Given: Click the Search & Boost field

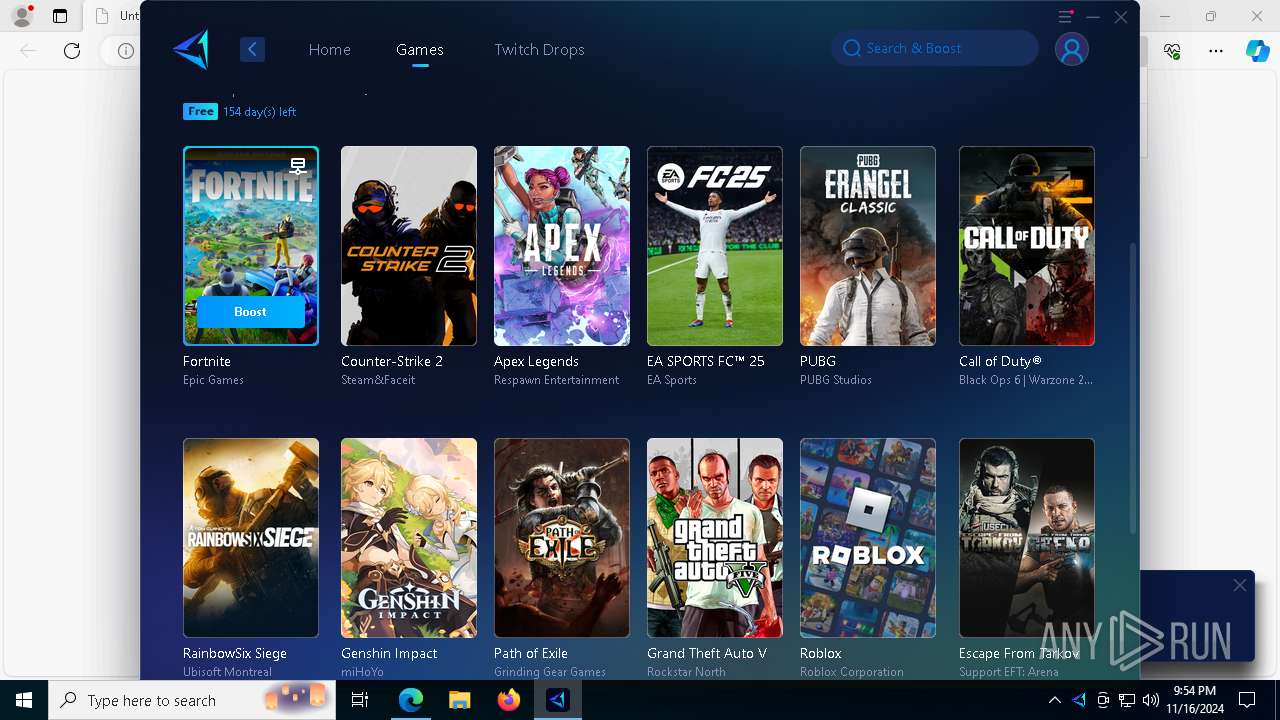Looking at the screenshot, I should point(935,48).
